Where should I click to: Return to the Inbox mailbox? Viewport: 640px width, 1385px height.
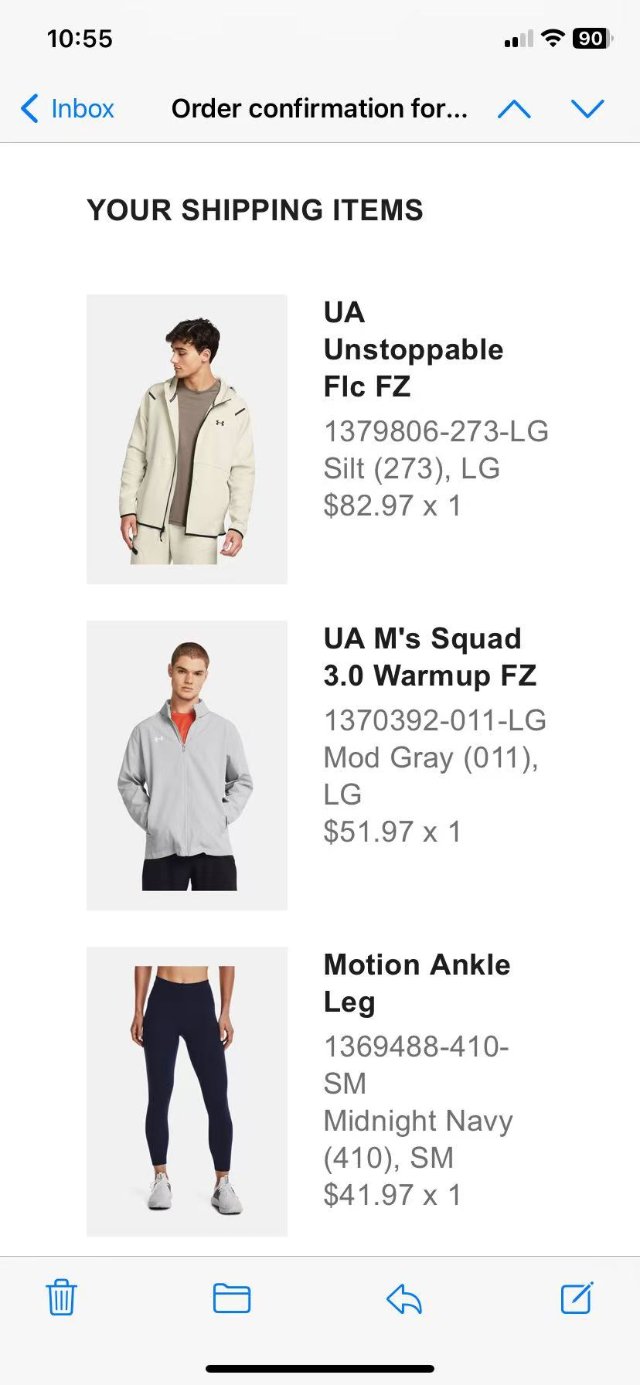[77, 108]
